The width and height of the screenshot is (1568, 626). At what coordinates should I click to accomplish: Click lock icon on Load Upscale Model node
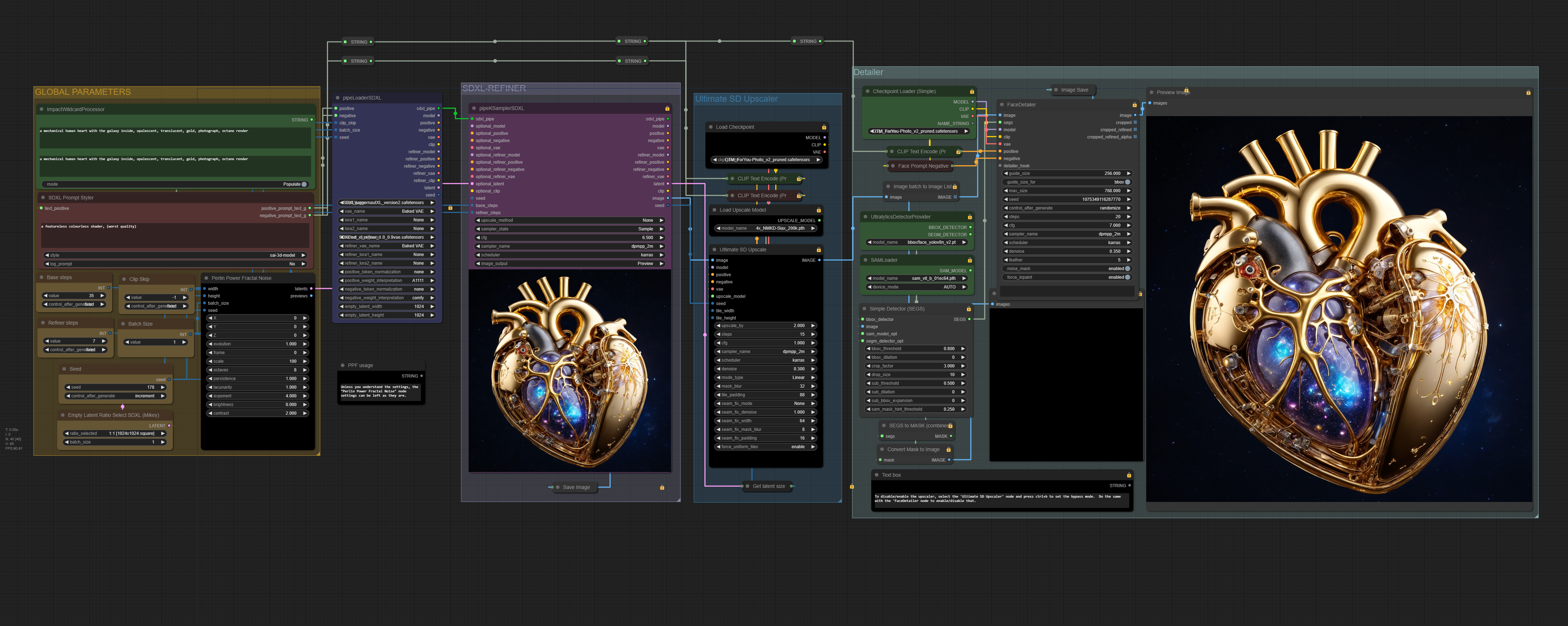819,210
